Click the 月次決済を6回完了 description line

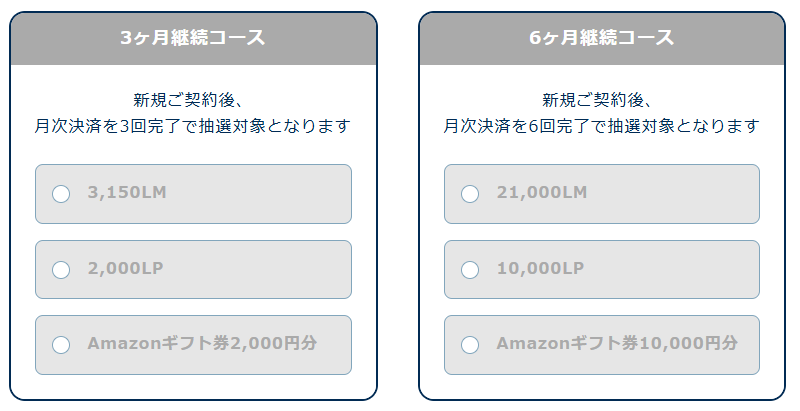(x=602, y=127)
